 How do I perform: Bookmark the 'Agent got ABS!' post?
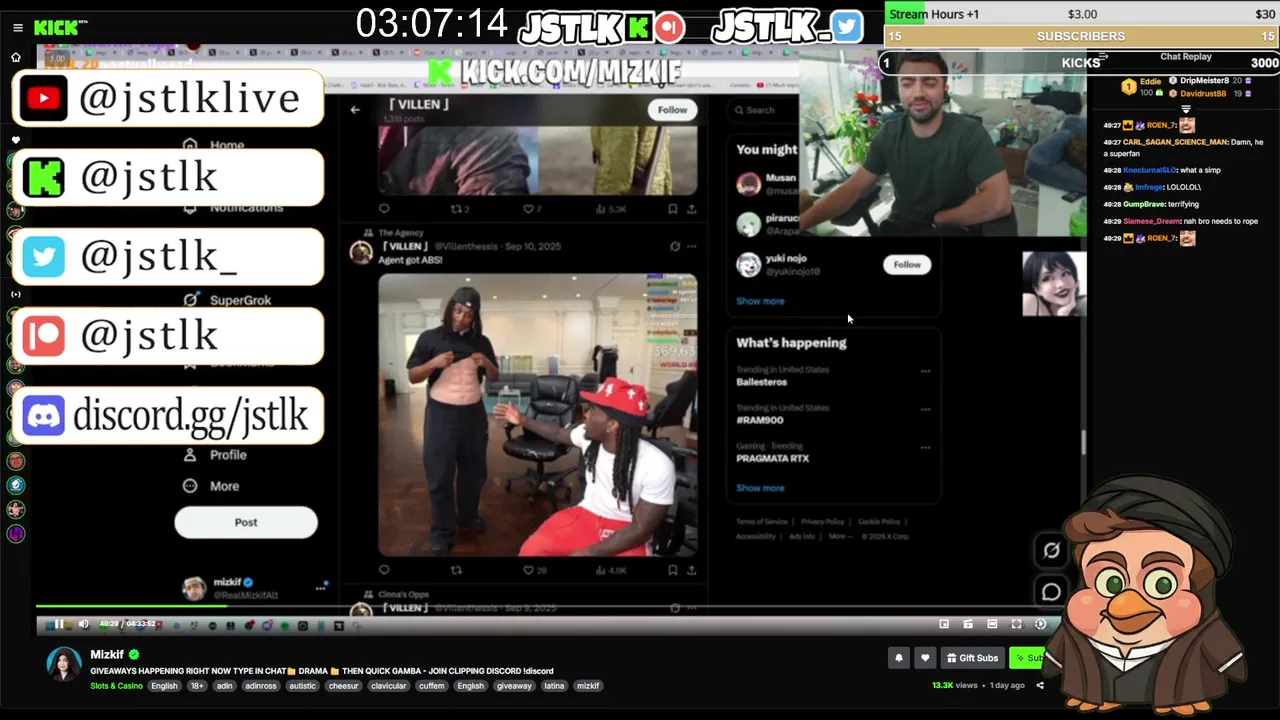point(673,570)
